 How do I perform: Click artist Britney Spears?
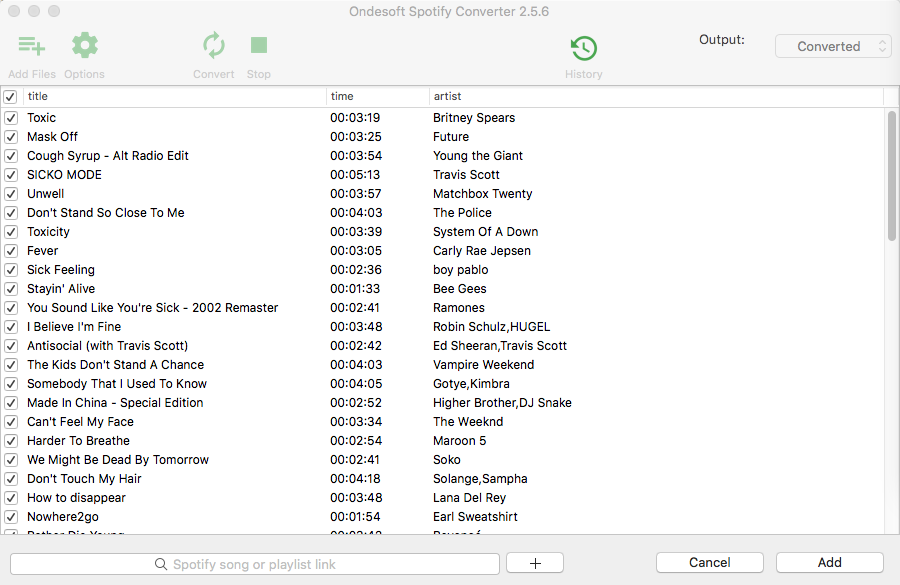[474, 118]
